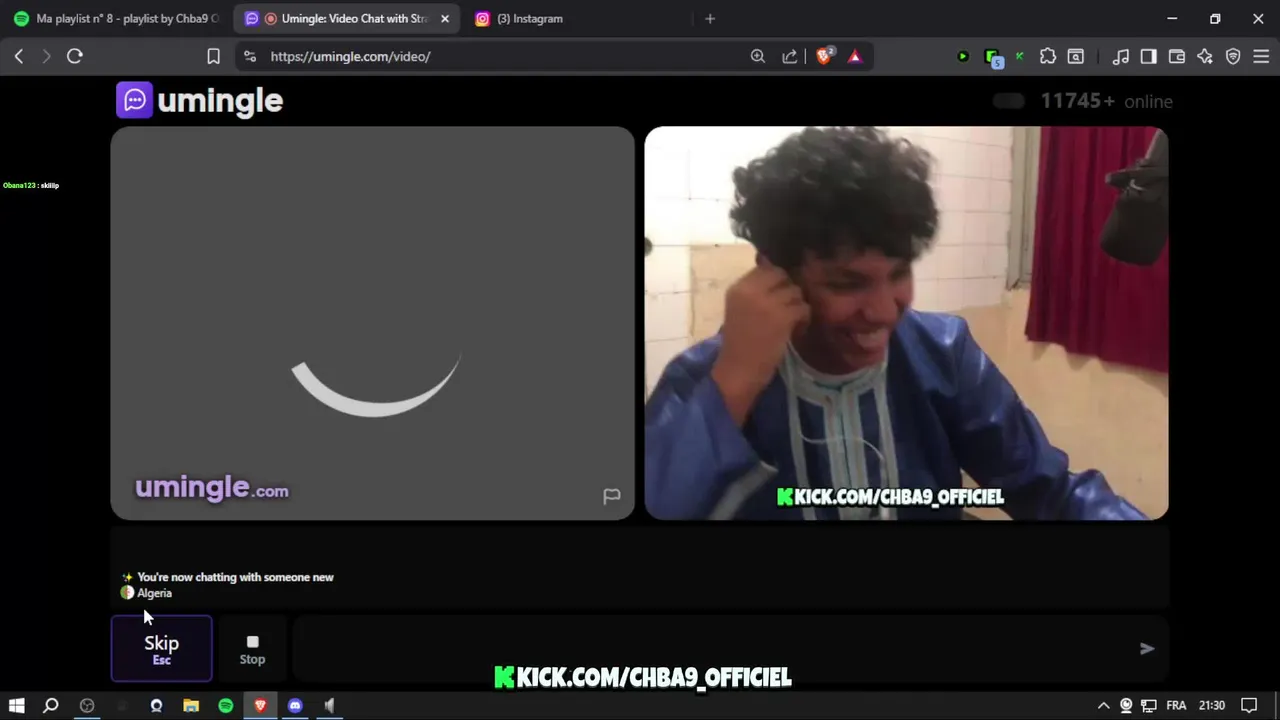Image resolution: width=1280 pixels, height=720 pixels.
Task: Click "You're now chatting with someone new" text
Action: click(x=235, y=577)
